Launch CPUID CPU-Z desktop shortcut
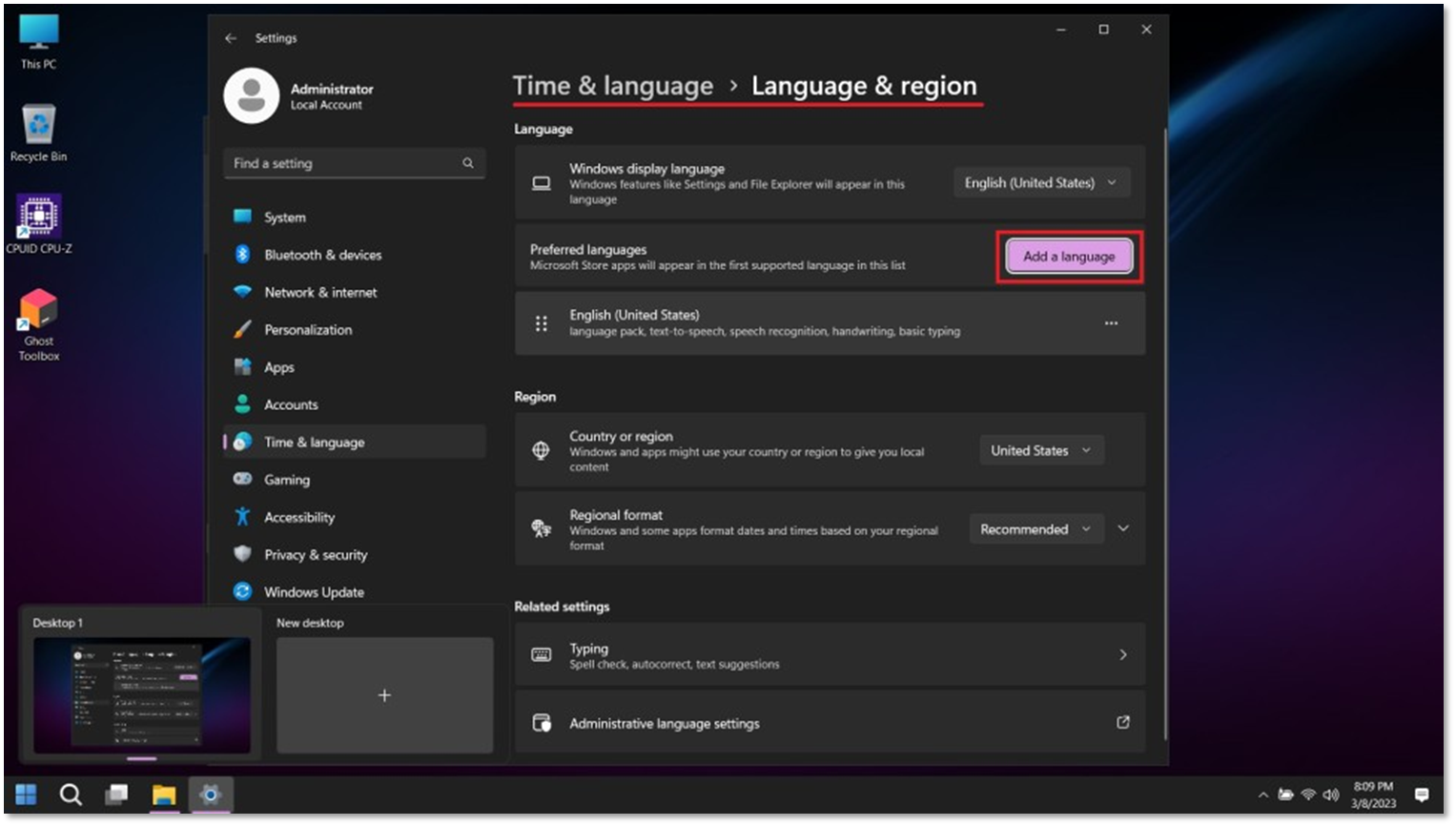 pos(38,225)
